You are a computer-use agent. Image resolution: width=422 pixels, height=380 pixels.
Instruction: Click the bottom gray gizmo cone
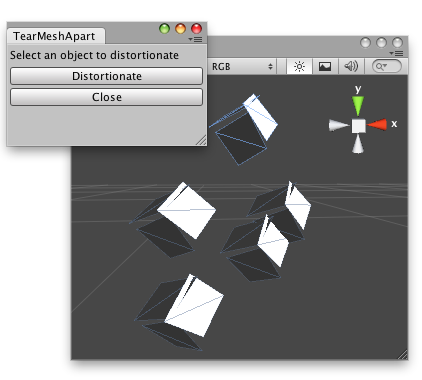(358, 144)
